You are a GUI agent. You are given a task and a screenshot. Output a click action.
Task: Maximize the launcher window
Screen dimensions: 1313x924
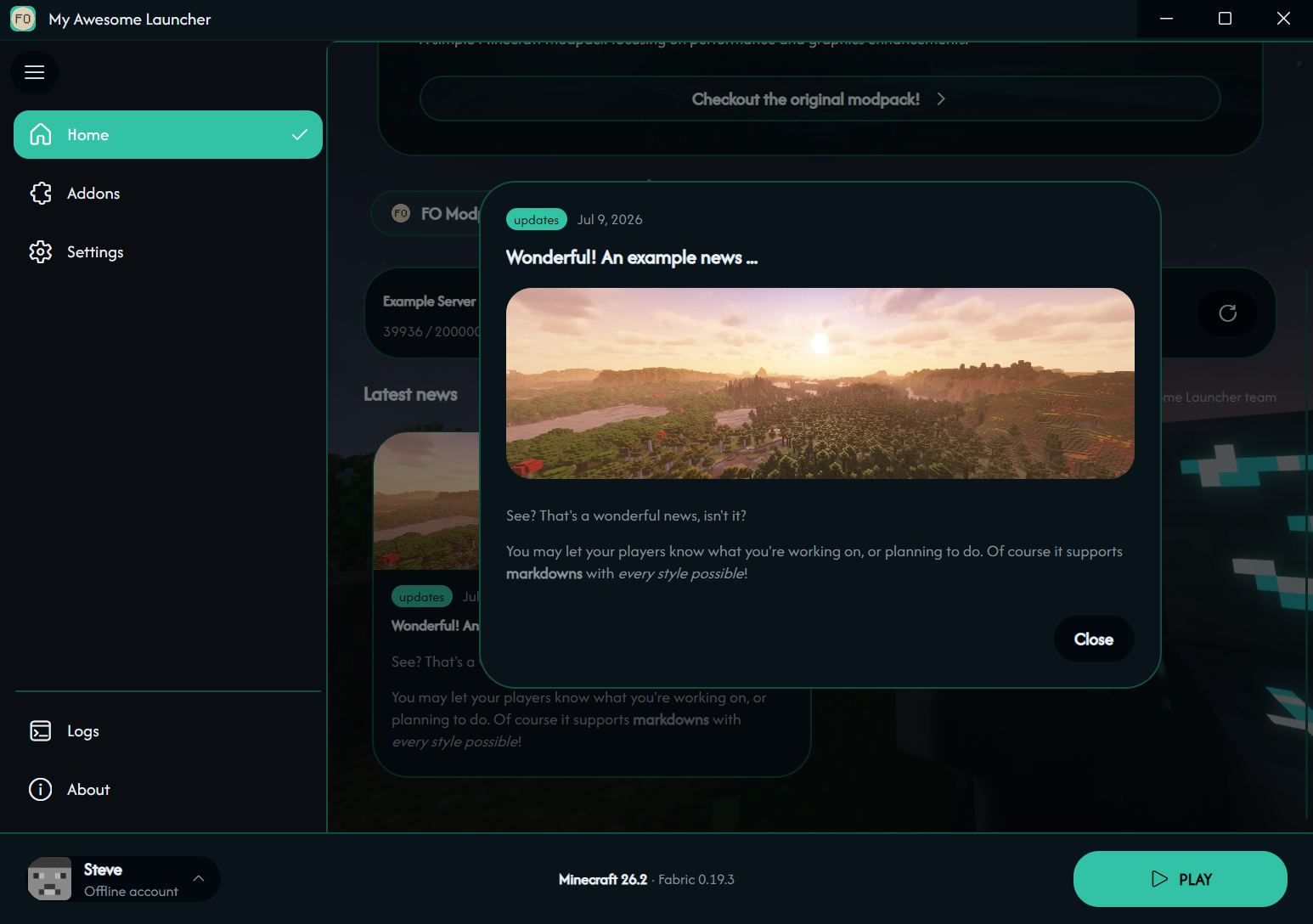click(1225, 19)
